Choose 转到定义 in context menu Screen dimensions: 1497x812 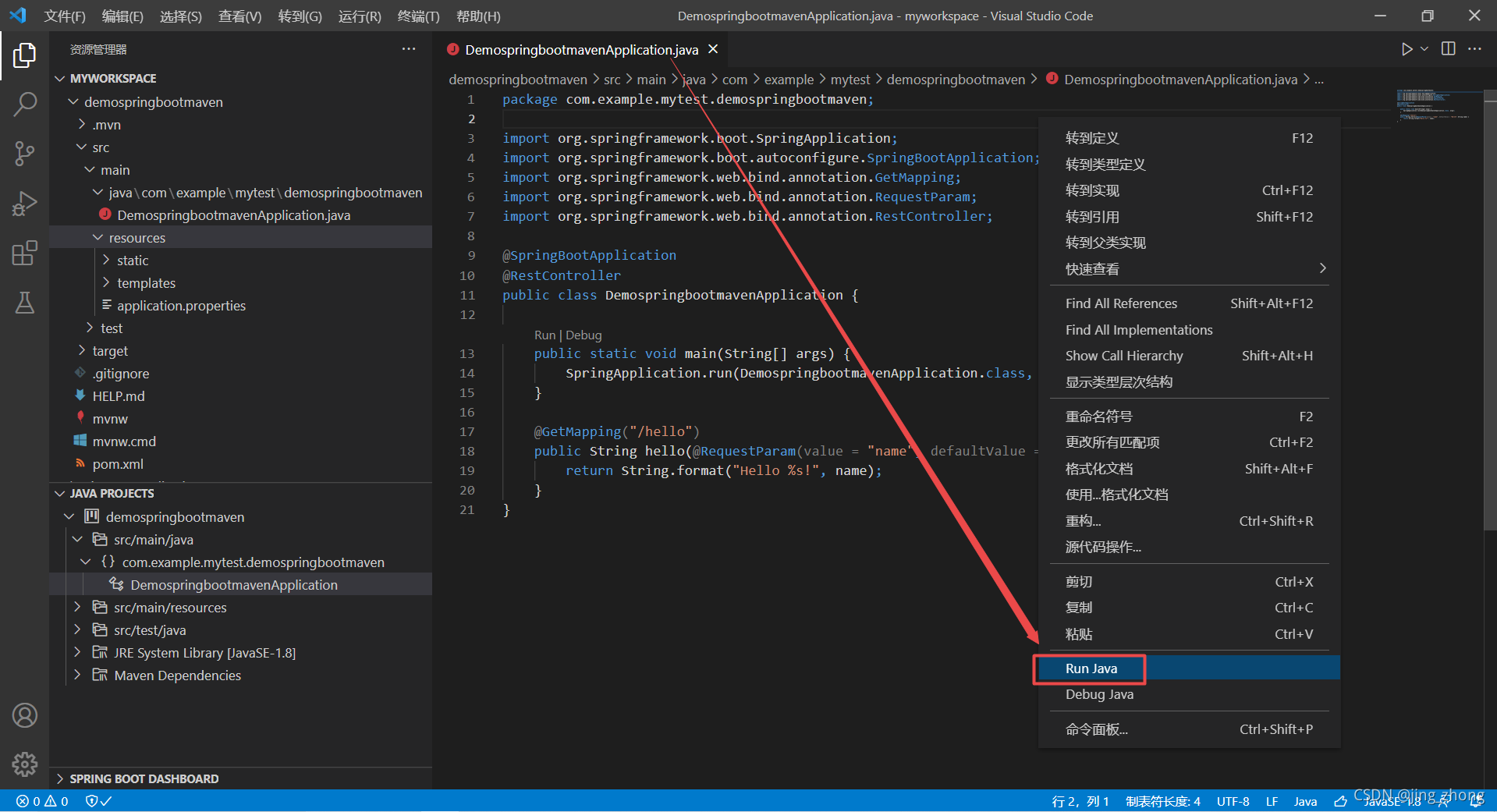click(1189, 138)
